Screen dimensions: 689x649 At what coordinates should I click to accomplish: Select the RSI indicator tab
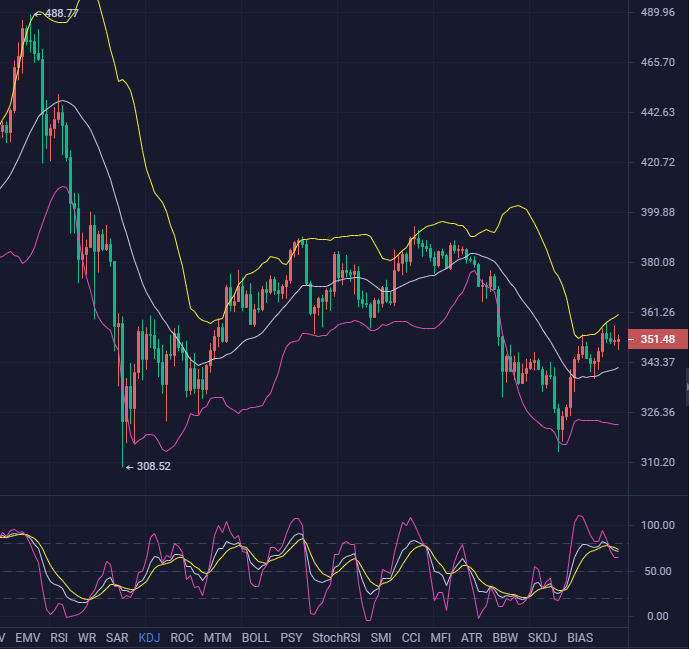click(59, 638)
